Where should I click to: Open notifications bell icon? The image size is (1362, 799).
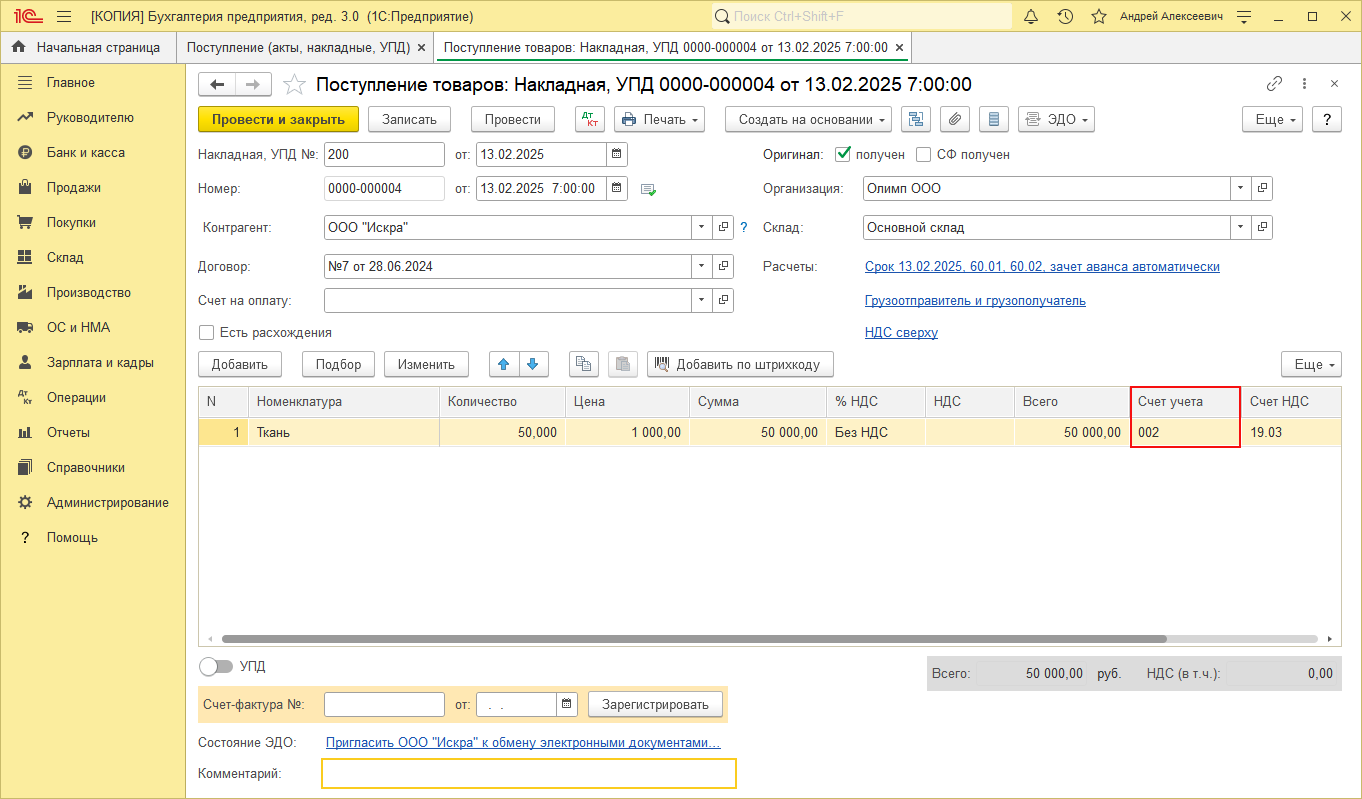point(1031,16)
